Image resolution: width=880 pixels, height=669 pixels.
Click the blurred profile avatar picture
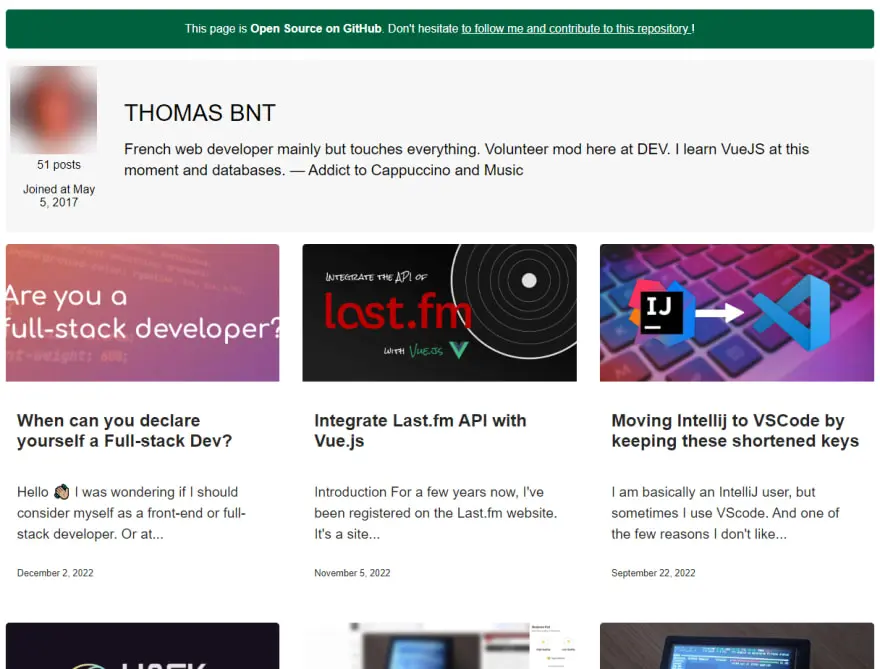point(53,110)
